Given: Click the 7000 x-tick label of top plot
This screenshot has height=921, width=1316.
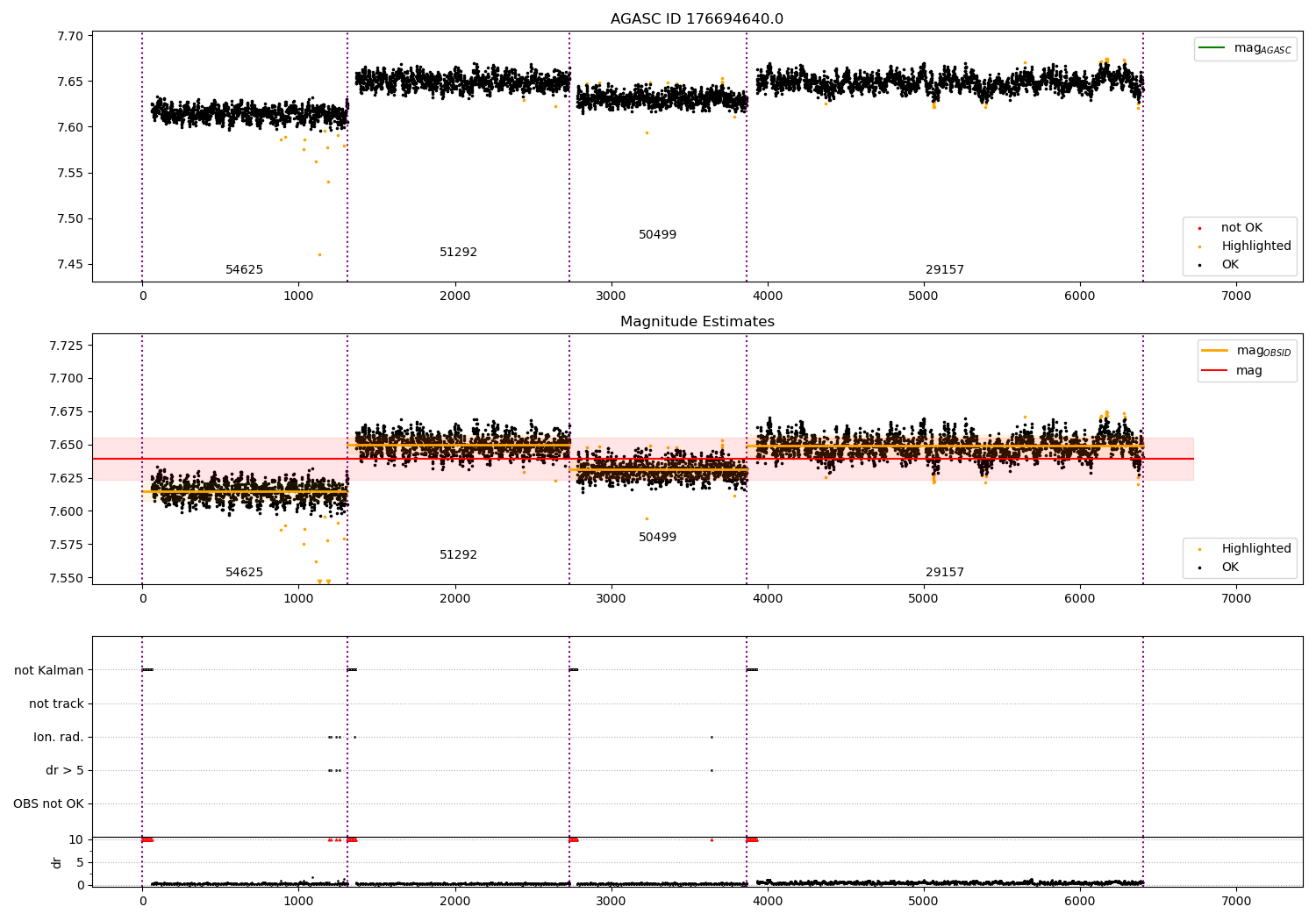Looking at the screenshot, I should click(x=1236, y=296).
